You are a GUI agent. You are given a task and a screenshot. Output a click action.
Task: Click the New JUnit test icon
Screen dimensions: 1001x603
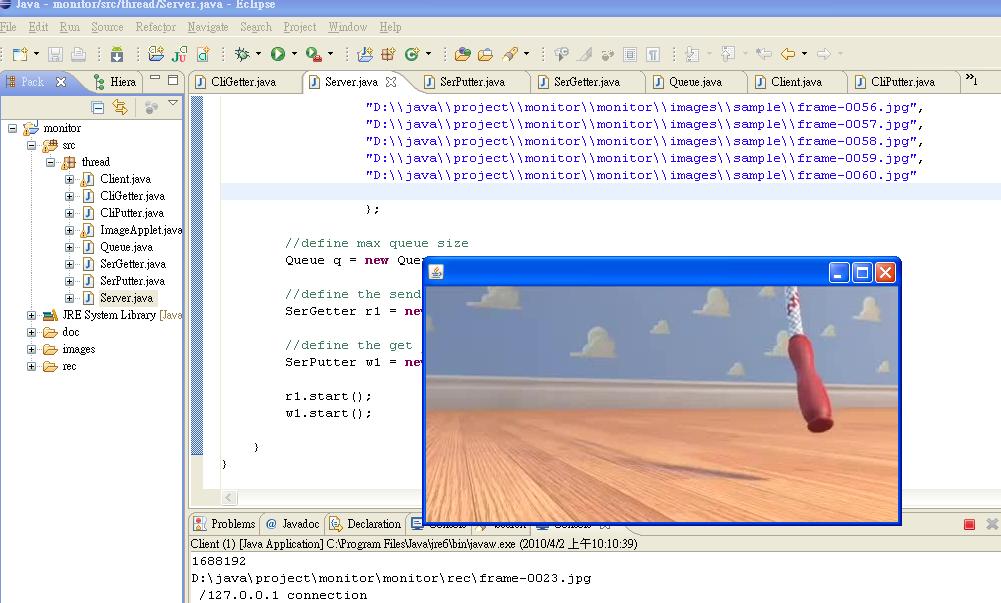tap(179, 54)
